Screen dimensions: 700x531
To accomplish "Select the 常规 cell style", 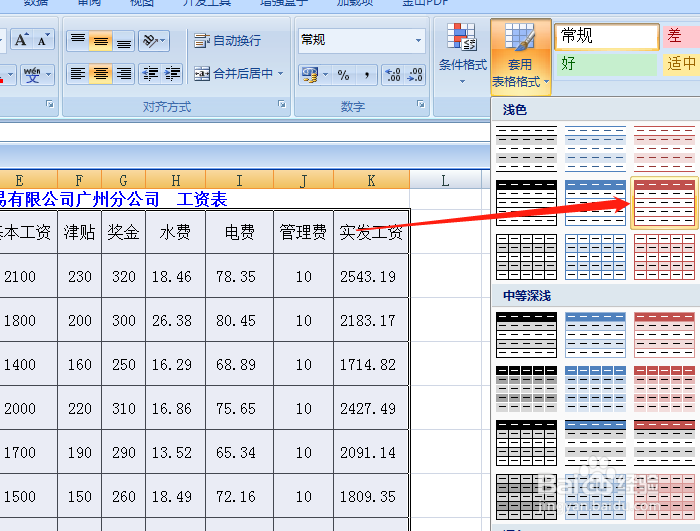I will coord(607,36).
